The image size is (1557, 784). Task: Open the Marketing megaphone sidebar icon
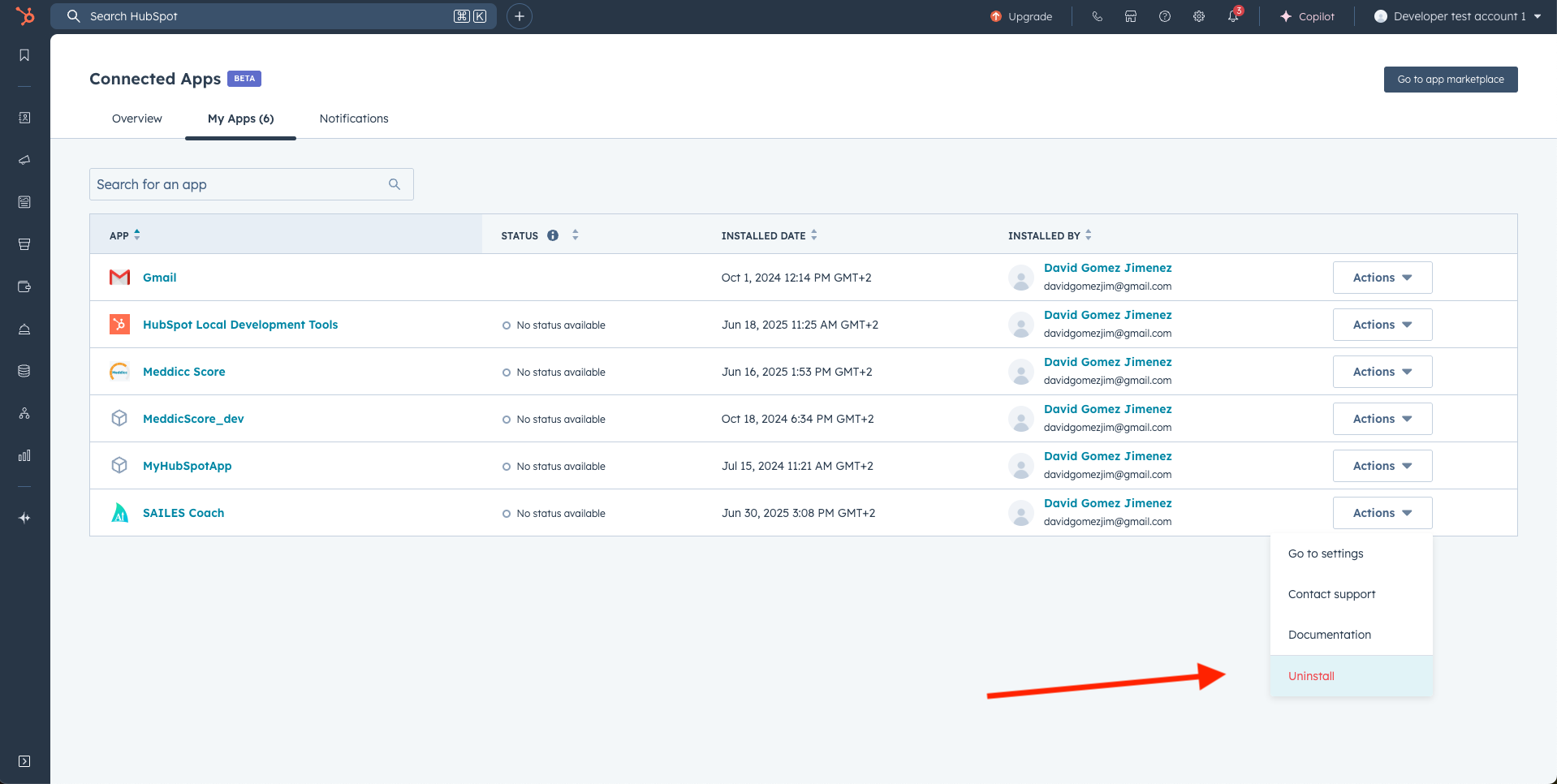[x=24, y=160]
